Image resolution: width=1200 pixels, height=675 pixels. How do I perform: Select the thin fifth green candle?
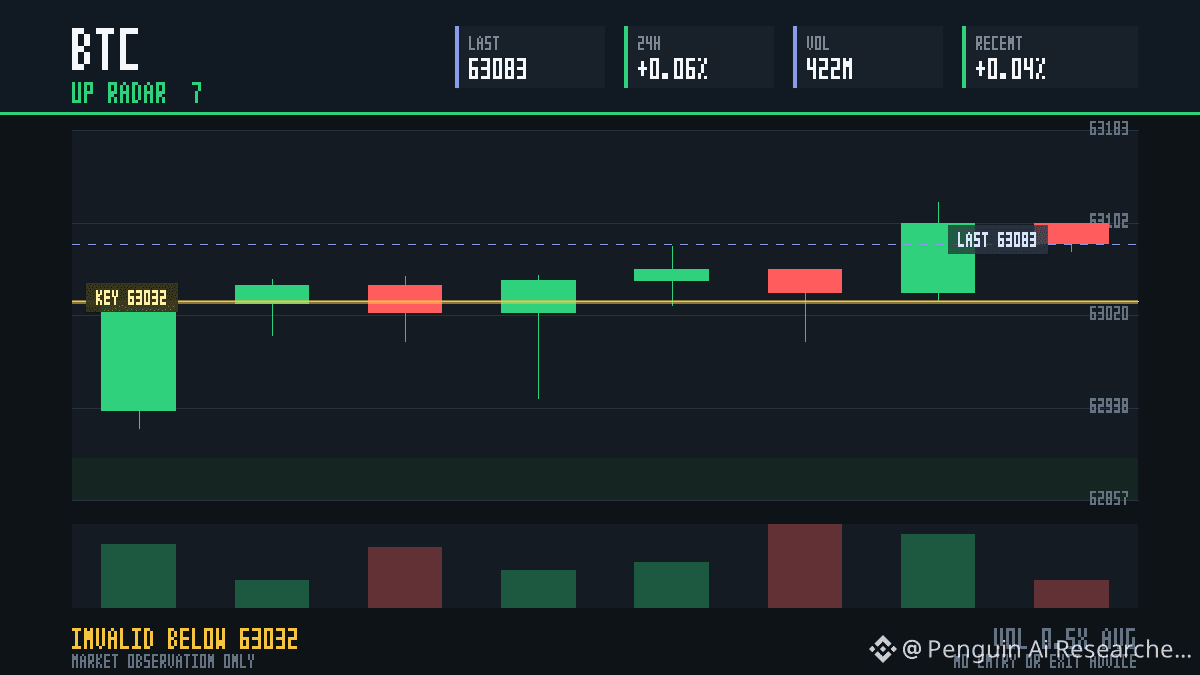coord(671,275)
